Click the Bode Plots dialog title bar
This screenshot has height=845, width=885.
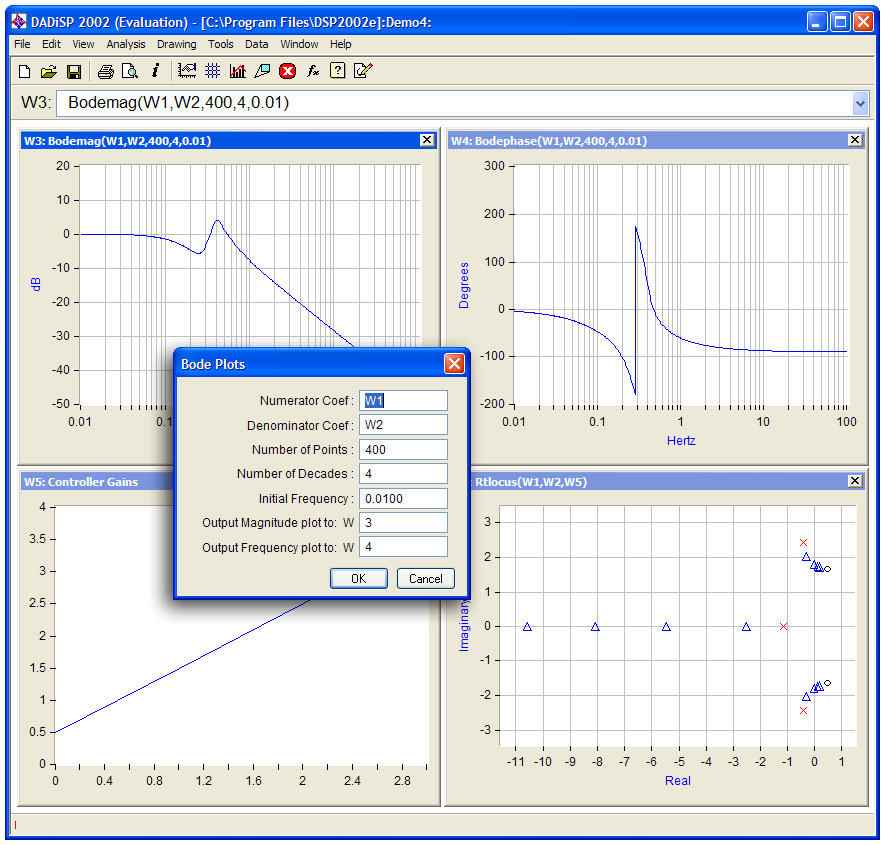tap(322, 364)
